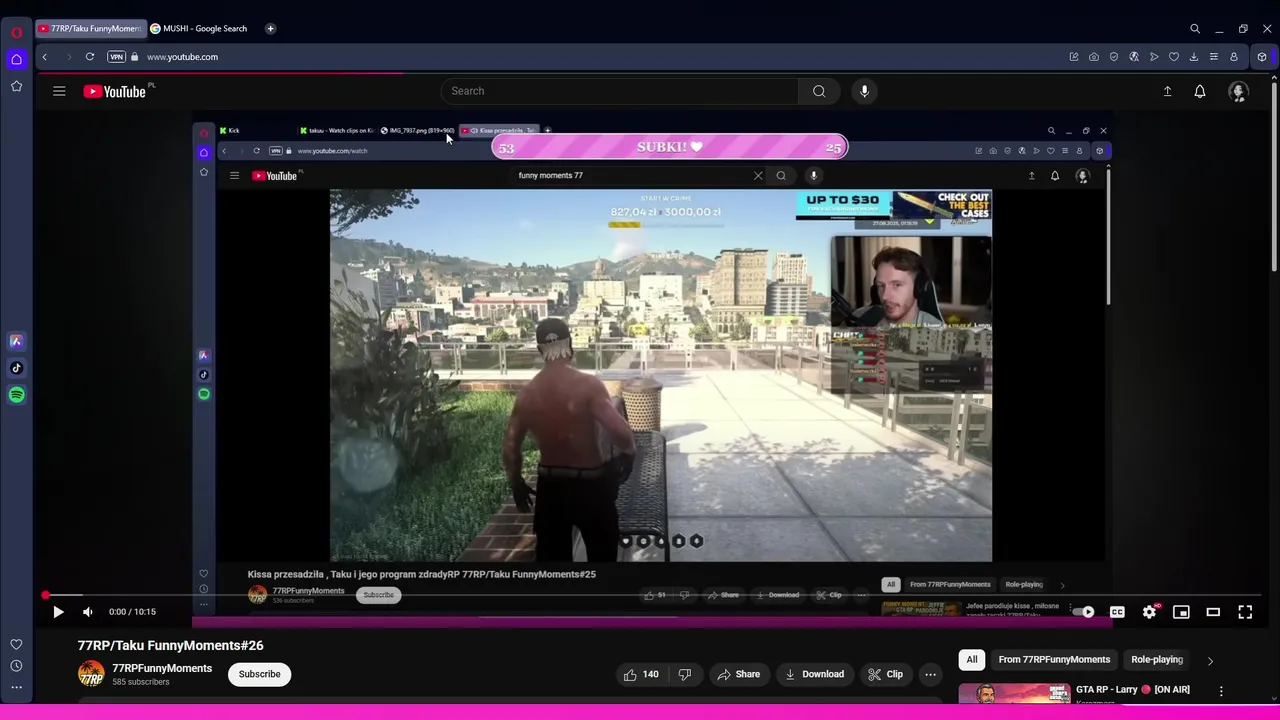Subscribe to 77RPFunnyMoments

(x=259, y=674)
